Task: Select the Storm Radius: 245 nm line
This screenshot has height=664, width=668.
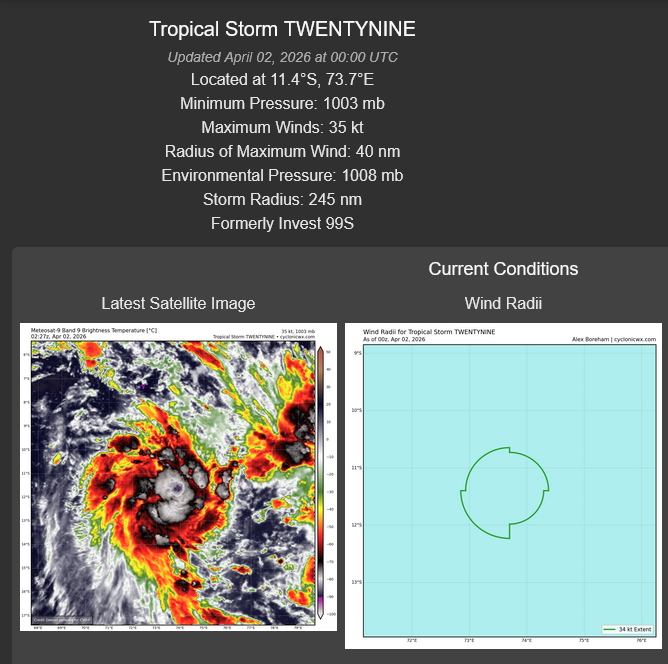Action: [282, 199]
